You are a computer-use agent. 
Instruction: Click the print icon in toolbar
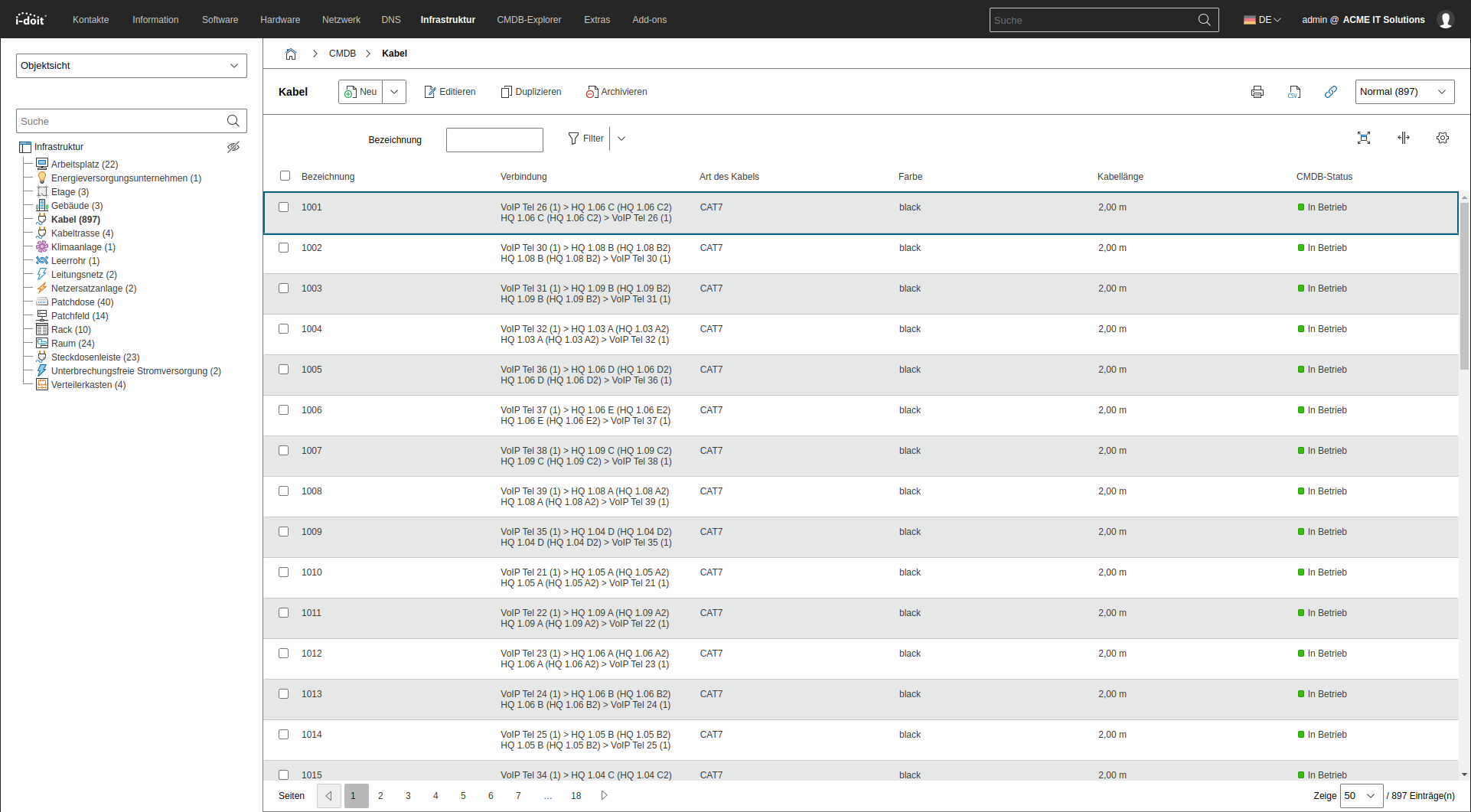click(1257, 92)
